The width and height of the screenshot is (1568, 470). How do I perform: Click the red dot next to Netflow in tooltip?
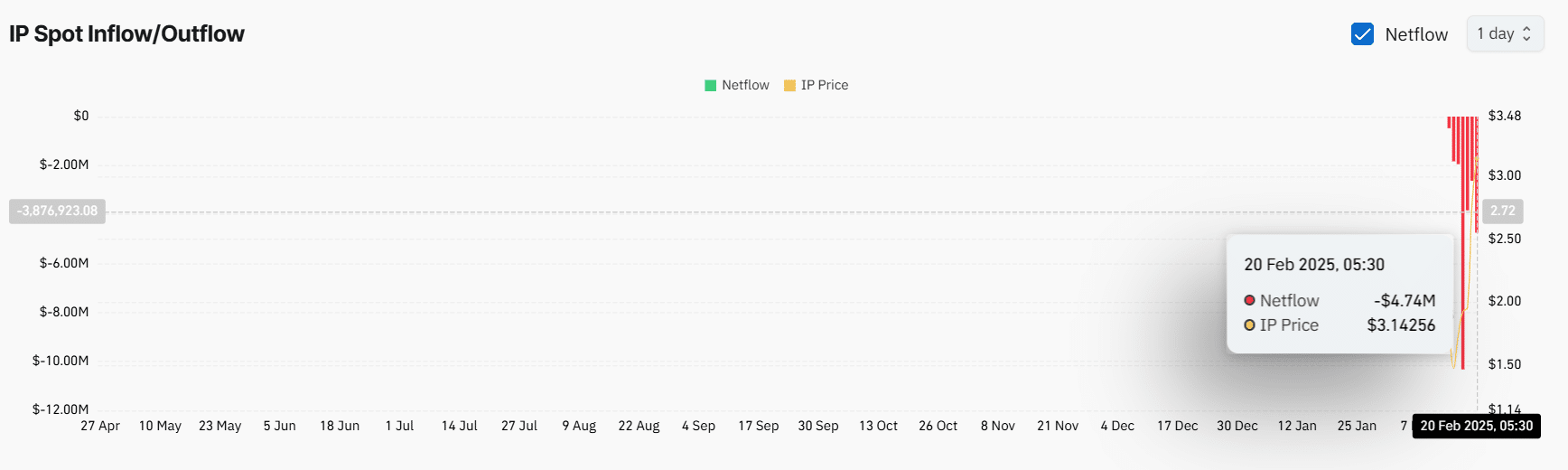(1249, 300)
